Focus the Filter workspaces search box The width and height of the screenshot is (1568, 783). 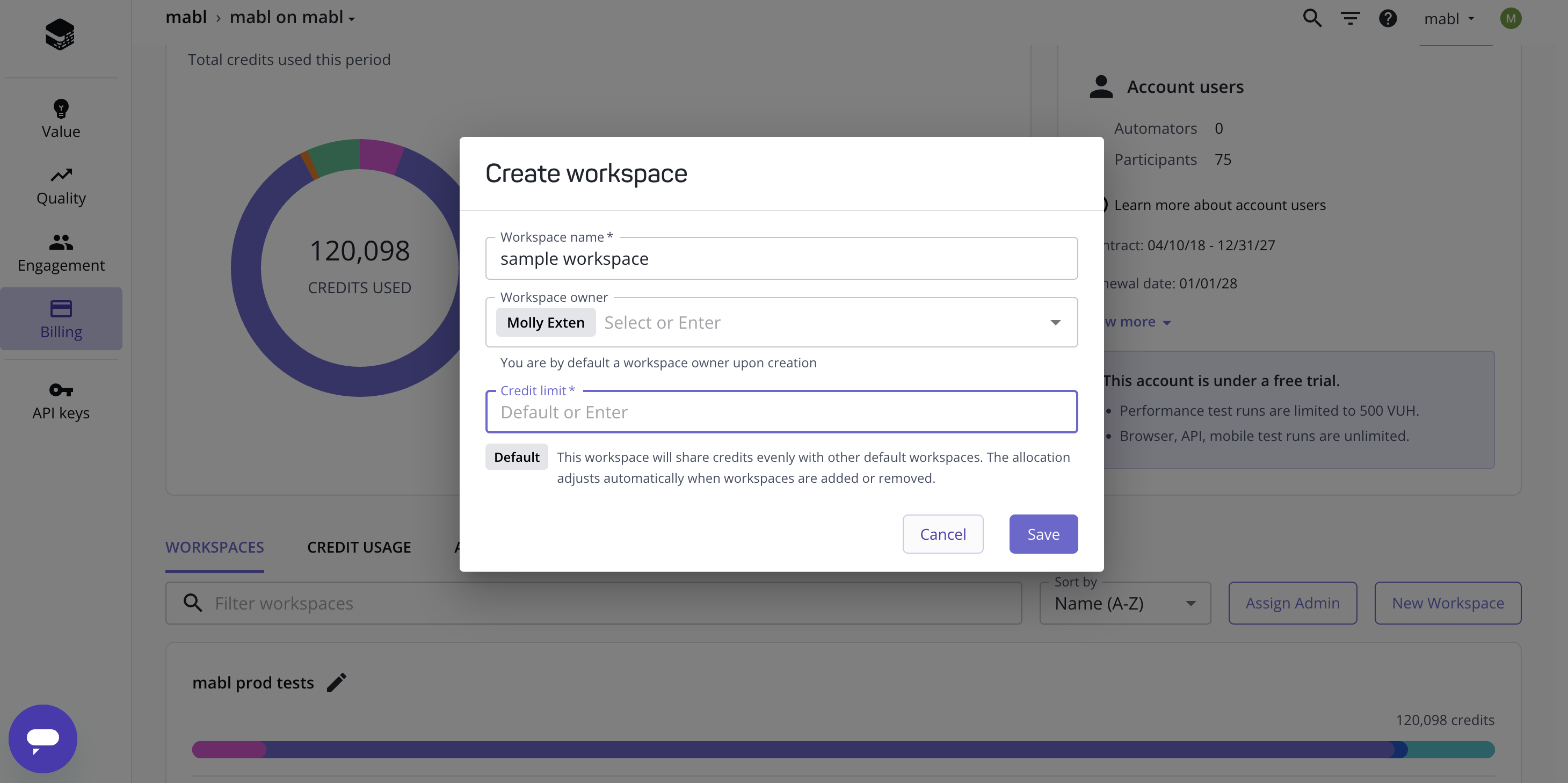pos(593,603)
